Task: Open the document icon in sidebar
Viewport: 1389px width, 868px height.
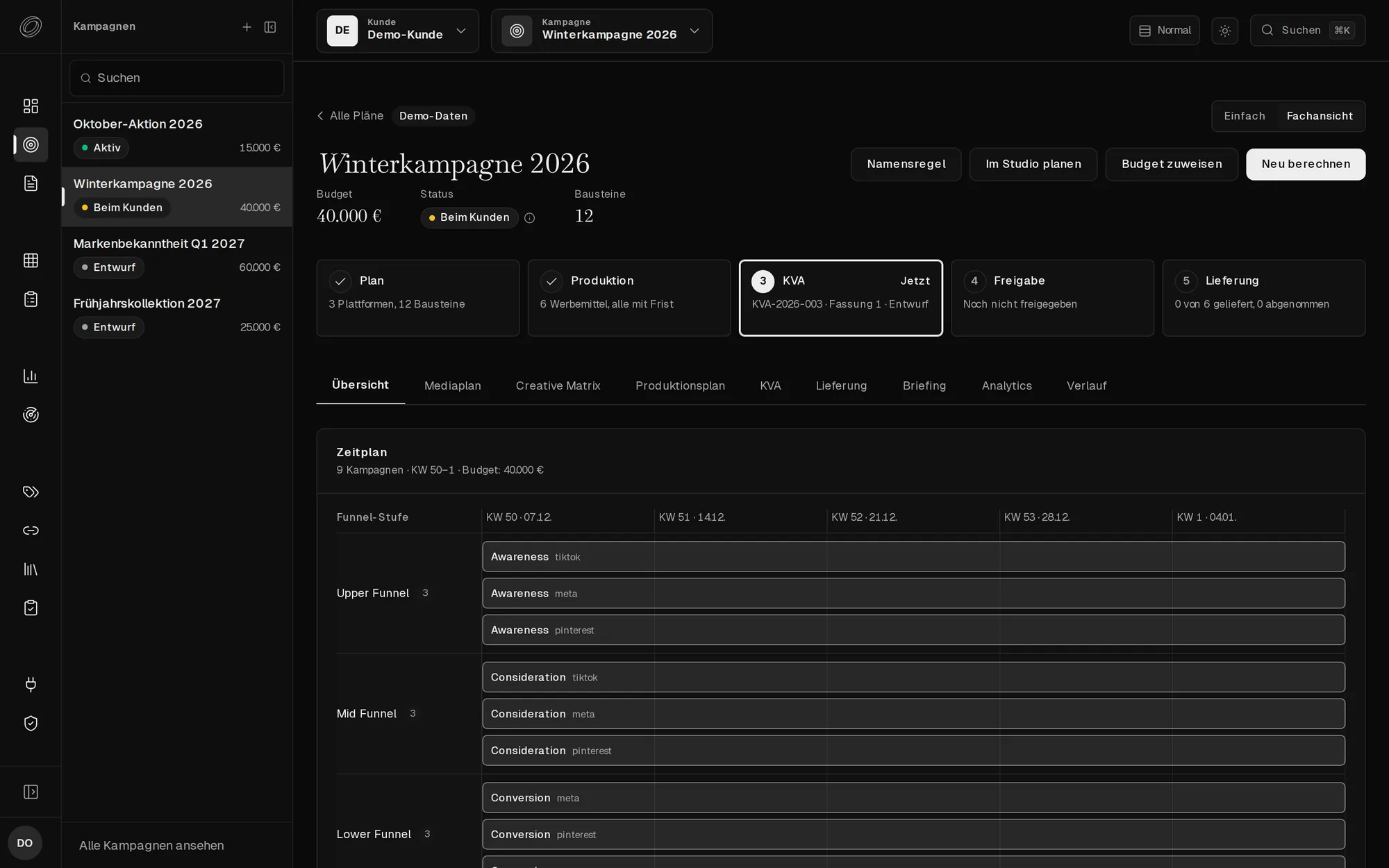Action: [31, 183]
